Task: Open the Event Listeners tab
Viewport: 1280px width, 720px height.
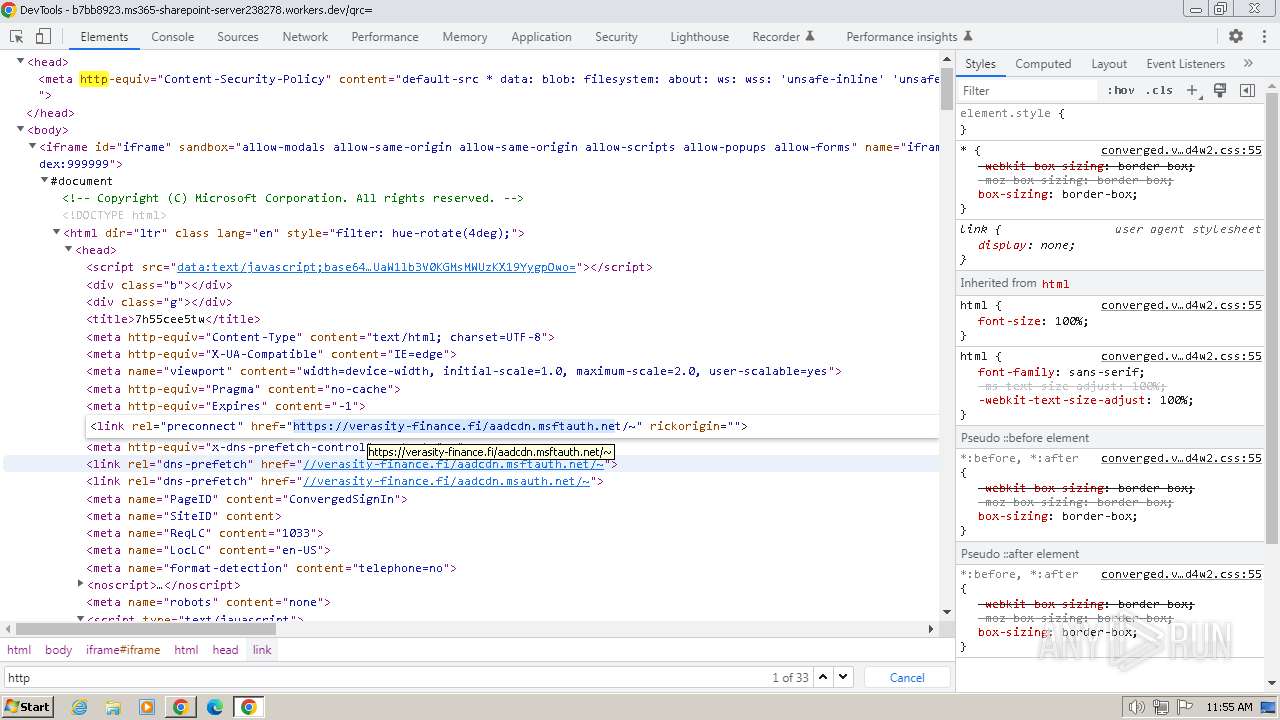Action: 1186,63
